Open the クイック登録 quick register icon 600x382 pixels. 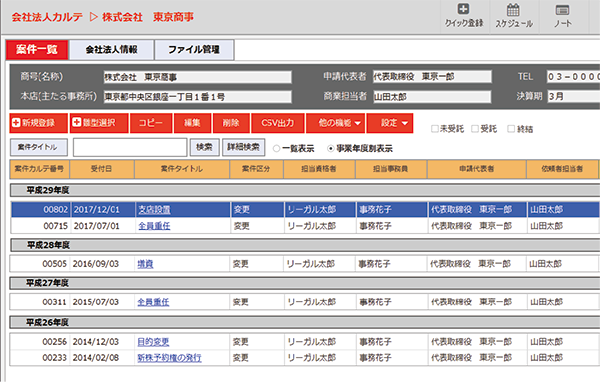click(x=464, y=15)
